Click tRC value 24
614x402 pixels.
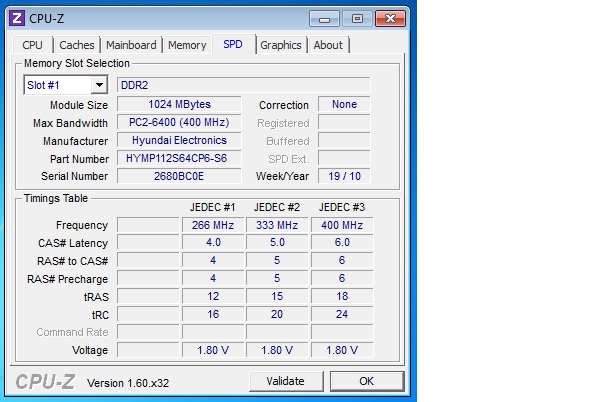point(342,314)
